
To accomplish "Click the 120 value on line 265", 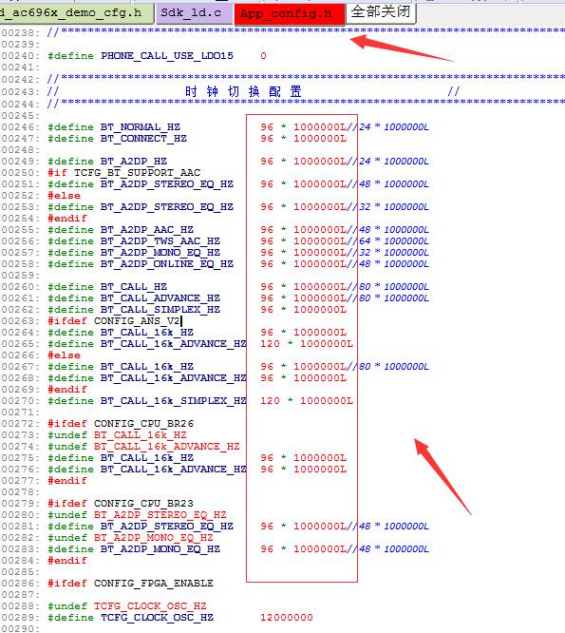I will pyautogui.click(x=270, y=344).
